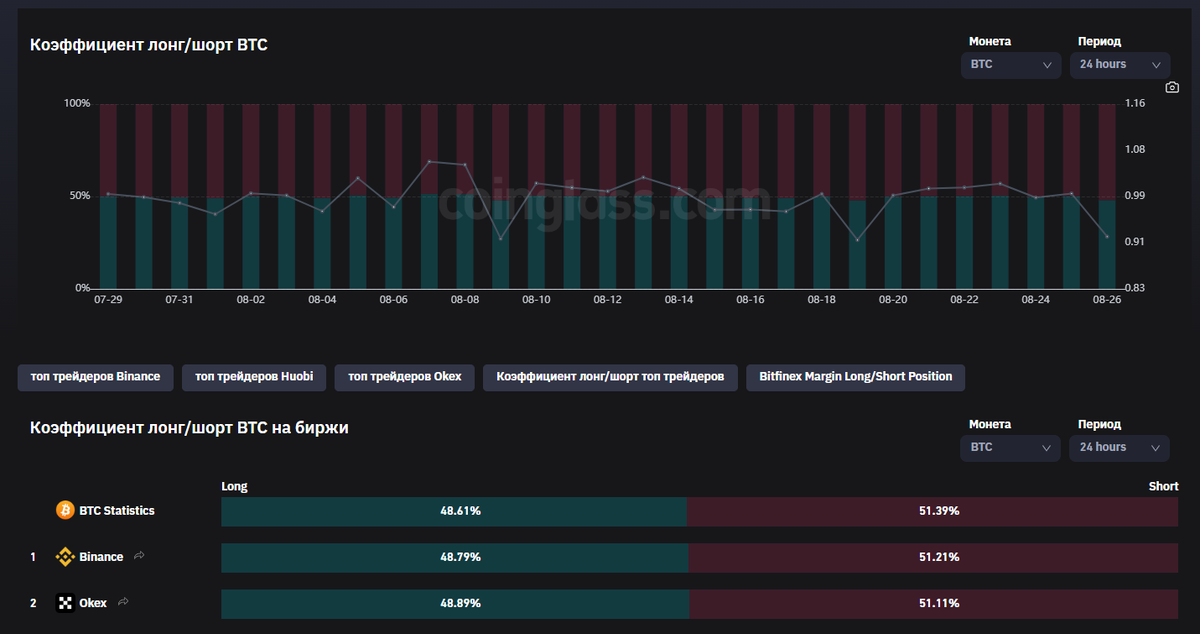Click the Okex short 51.11% bar
The image size is (1200, 634).
(934, 603)
